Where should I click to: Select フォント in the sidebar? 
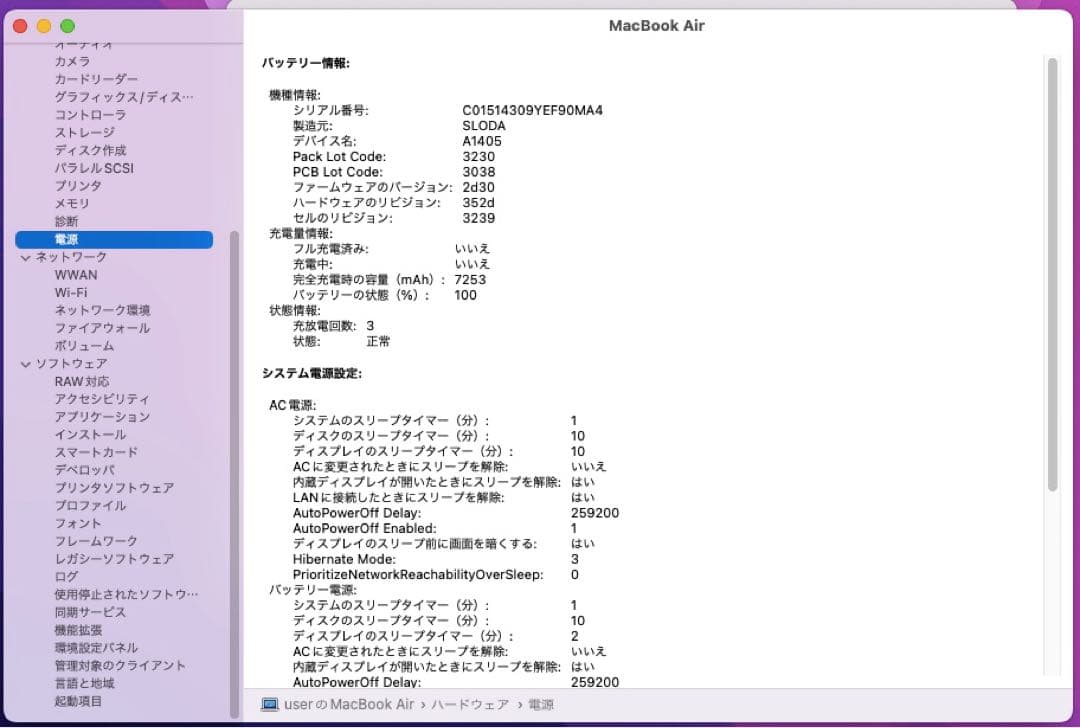point(78,523)
